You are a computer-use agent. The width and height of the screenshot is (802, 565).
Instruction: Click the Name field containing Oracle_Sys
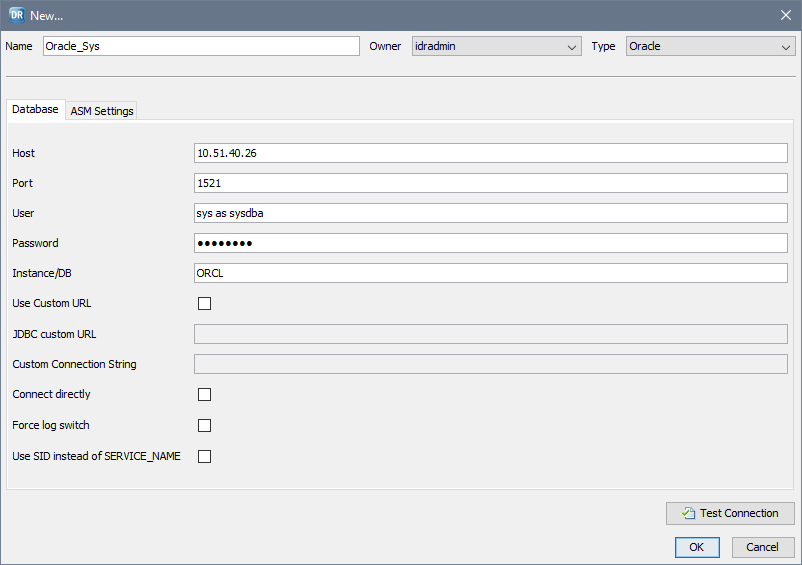[x=201, y=46]
